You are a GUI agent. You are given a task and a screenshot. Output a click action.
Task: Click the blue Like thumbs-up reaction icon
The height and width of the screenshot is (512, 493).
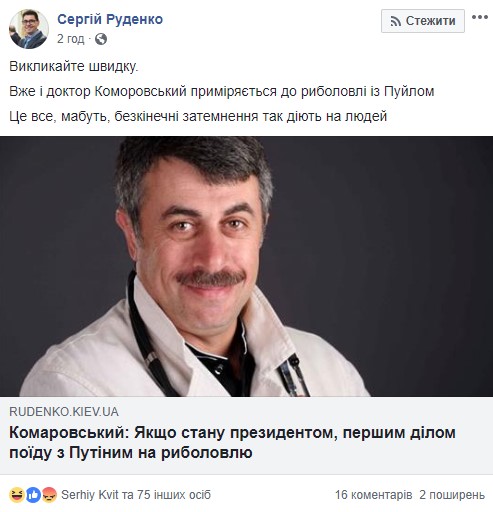[x=33, y=495]
